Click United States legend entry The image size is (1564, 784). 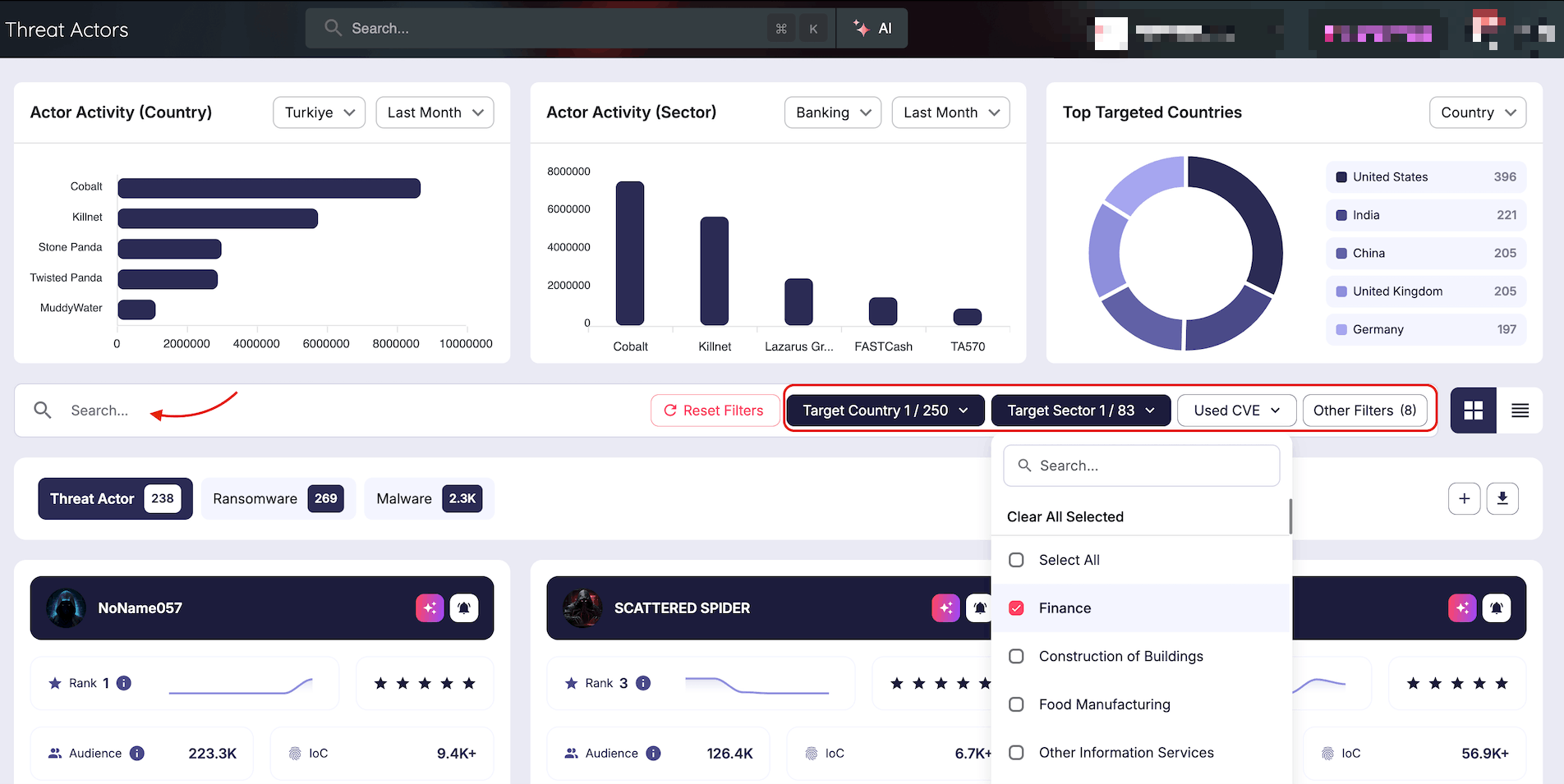[1426, 177]
